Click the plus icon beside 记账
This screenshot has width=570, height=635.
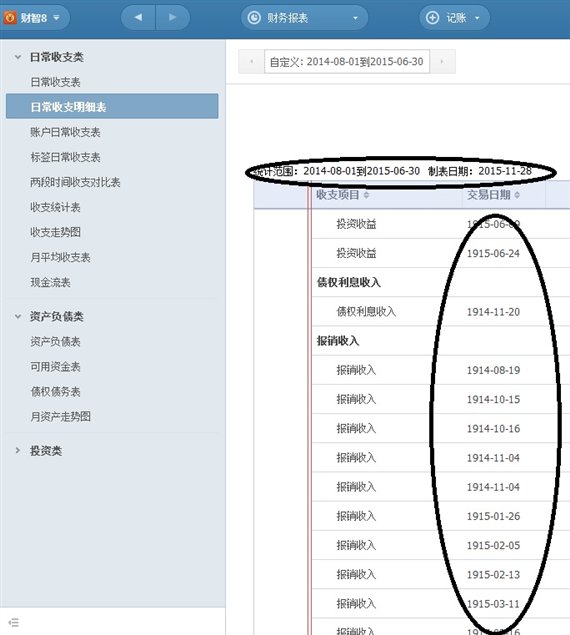[x=432, y=18]
